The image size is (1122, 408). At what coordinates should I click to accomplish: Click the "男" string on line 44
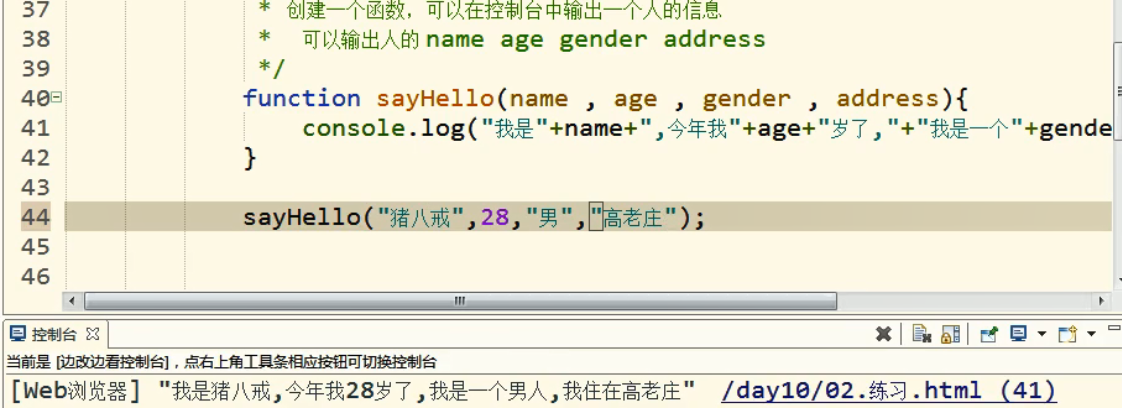549,218
